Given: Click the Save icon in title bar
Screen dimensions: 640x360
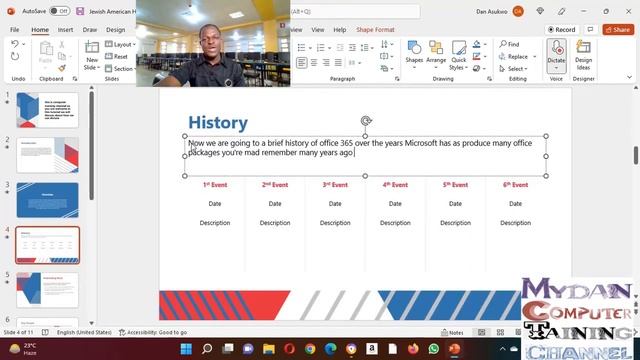Looking at the screenshot, I should (x=80, y=11).
